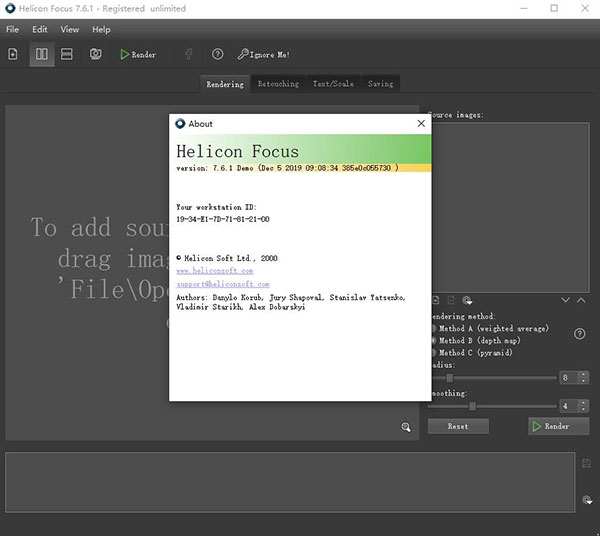Click the 'Ignore Me!' key button
The image size is (600, 536).
click(263, 54)
